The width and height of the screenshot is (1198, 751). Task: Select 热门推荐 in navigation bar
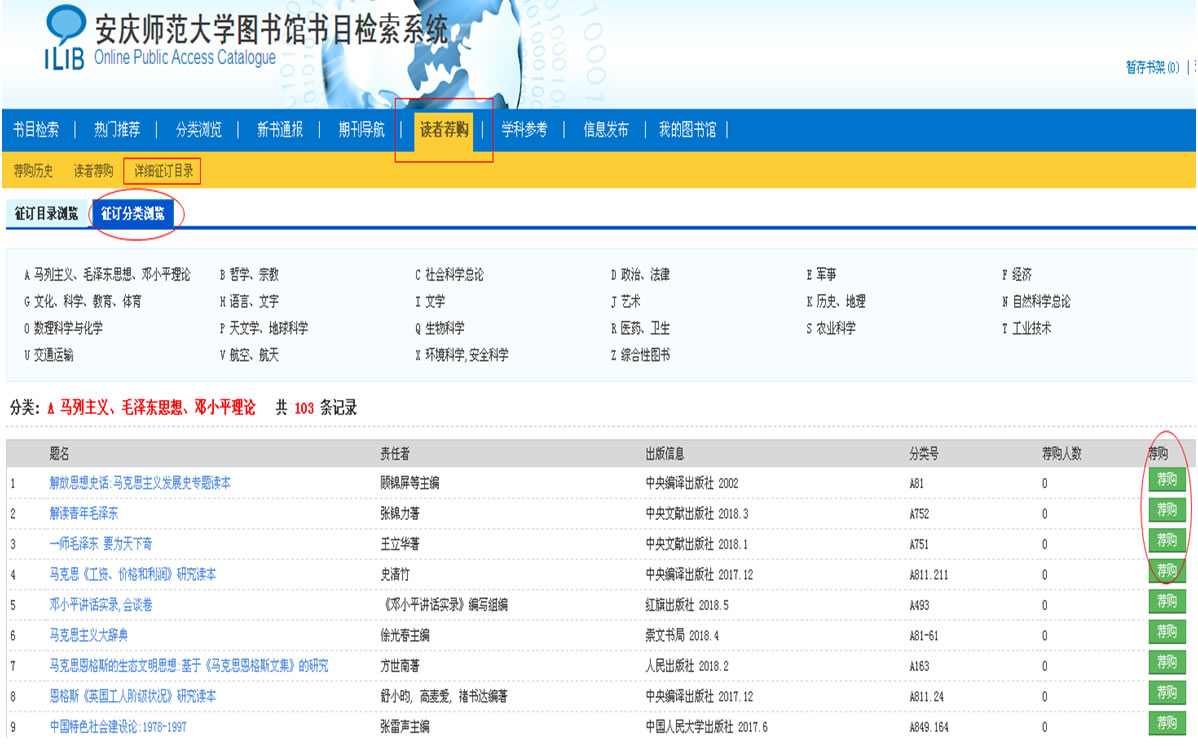(117, 129)
